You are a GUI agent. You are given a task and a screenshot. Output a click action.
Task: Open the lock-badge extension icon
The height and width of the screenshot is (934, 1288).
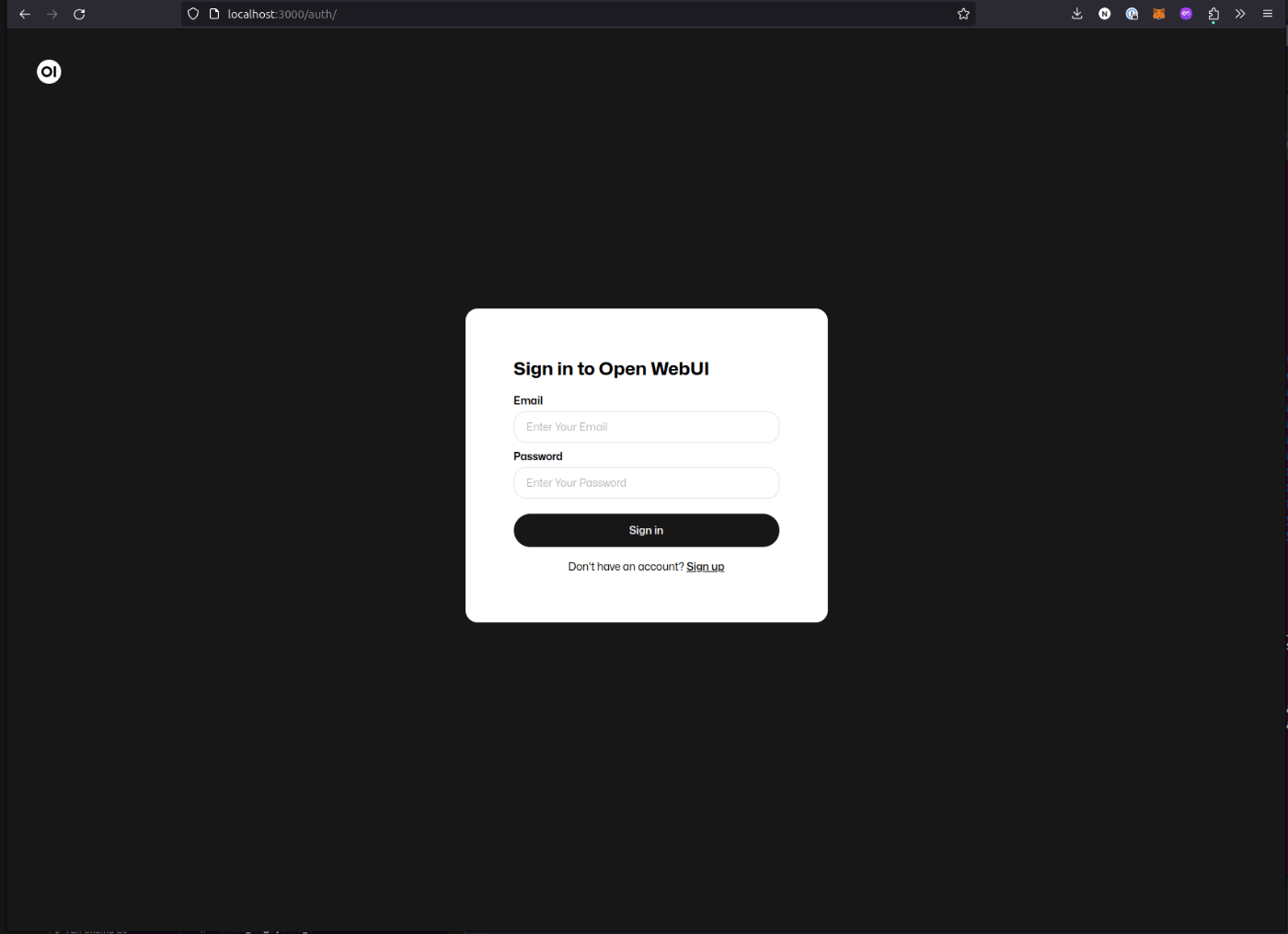(1132, 14)
